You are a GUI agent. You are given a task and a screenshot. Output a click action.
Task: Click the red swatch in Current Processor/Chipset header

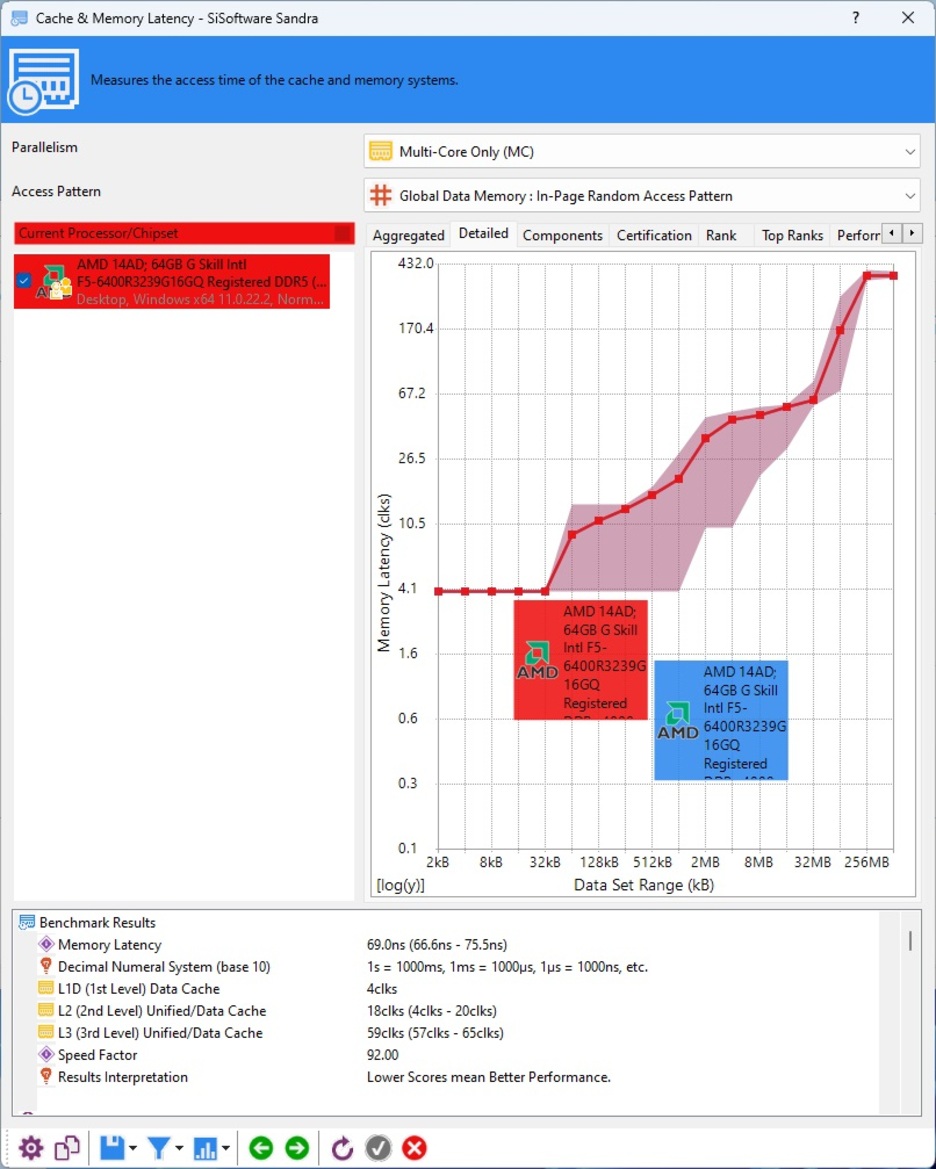tap(342, 233)
